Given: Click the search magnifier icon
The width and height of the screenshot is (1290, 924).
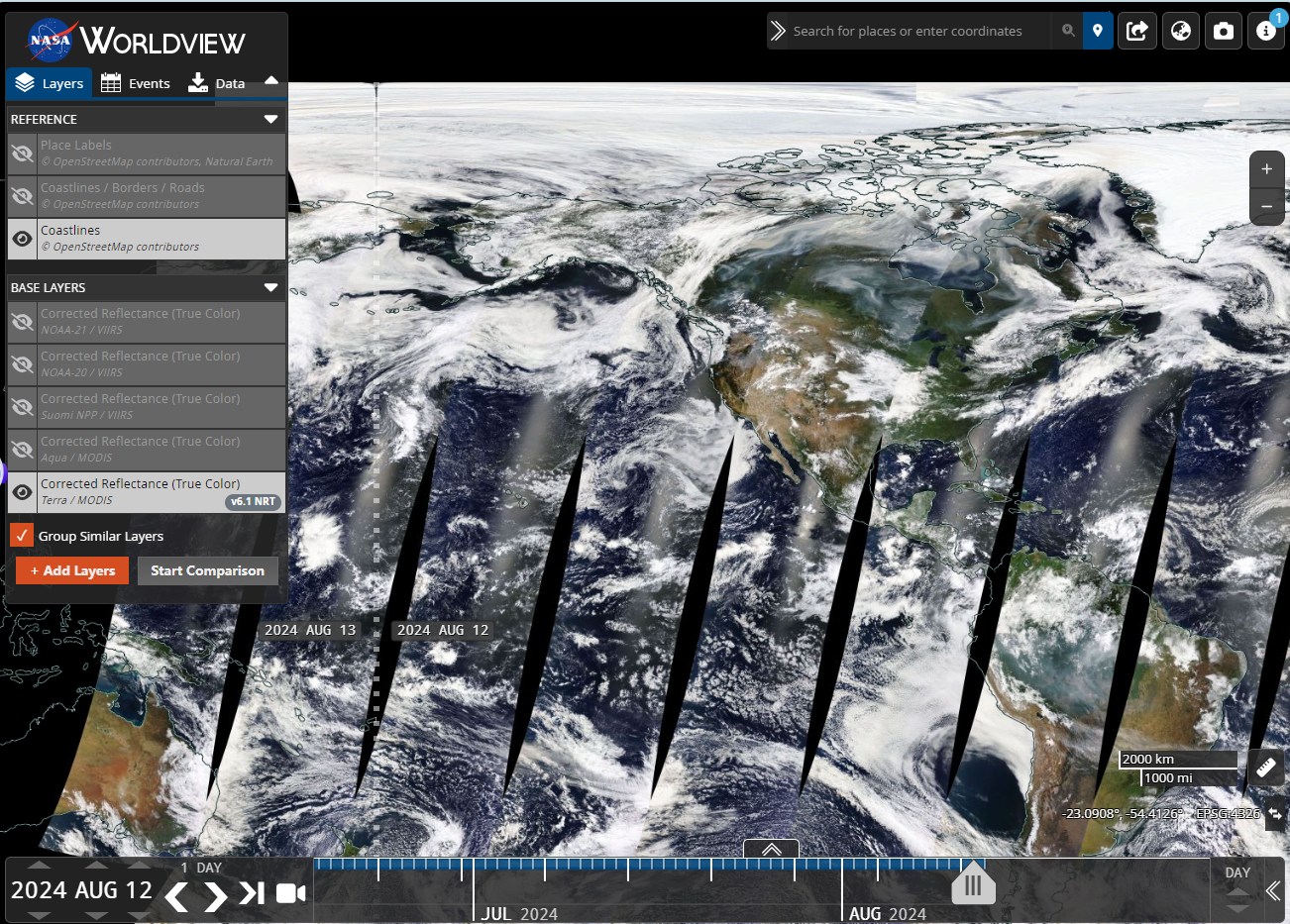Looking at the screenshot, I should coord(1068,31).
